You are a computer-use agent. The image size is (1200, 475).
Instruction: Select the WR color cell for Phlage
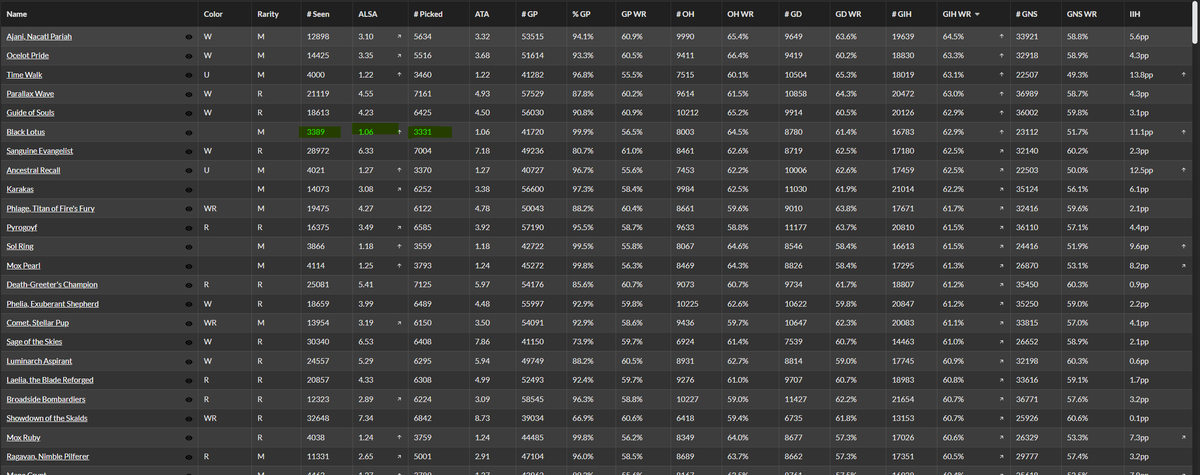click(x=209, y=208)
